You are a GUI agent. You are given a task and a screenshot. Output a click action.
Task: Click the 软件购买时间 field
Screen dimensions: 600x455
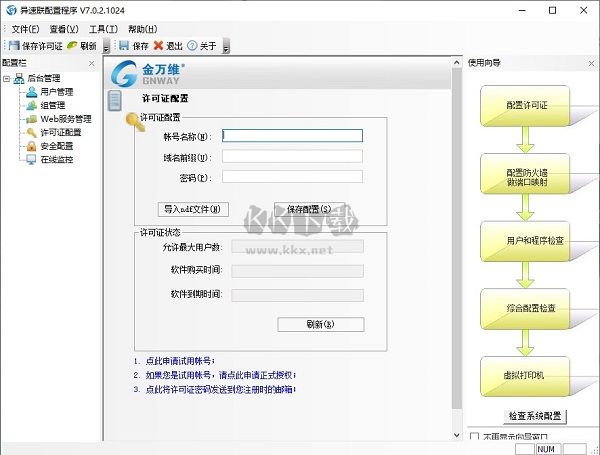[x=297, y=271]
